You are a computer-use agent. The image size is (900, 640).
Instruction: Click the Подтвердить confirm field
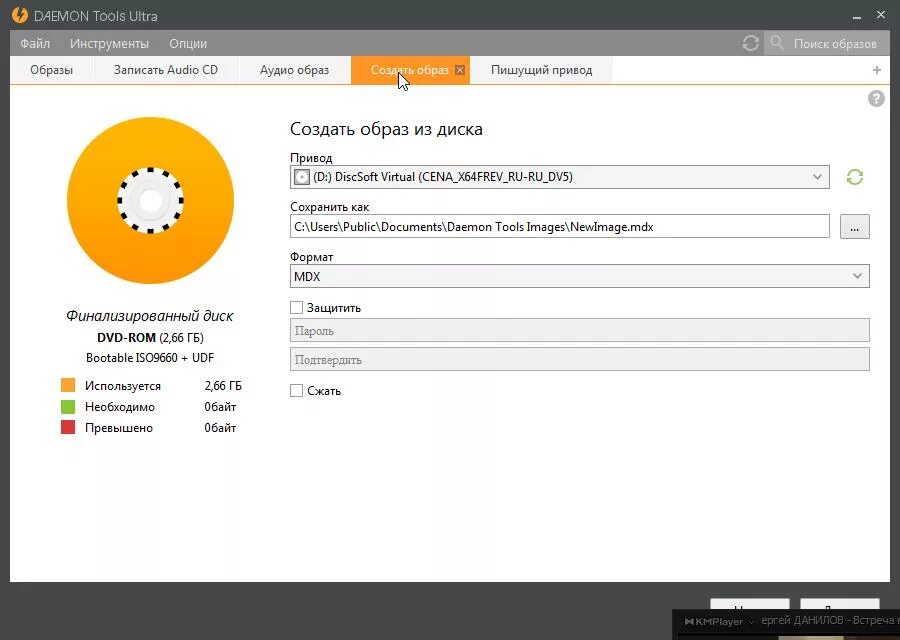pyautogui.click(x=580, y=360)
